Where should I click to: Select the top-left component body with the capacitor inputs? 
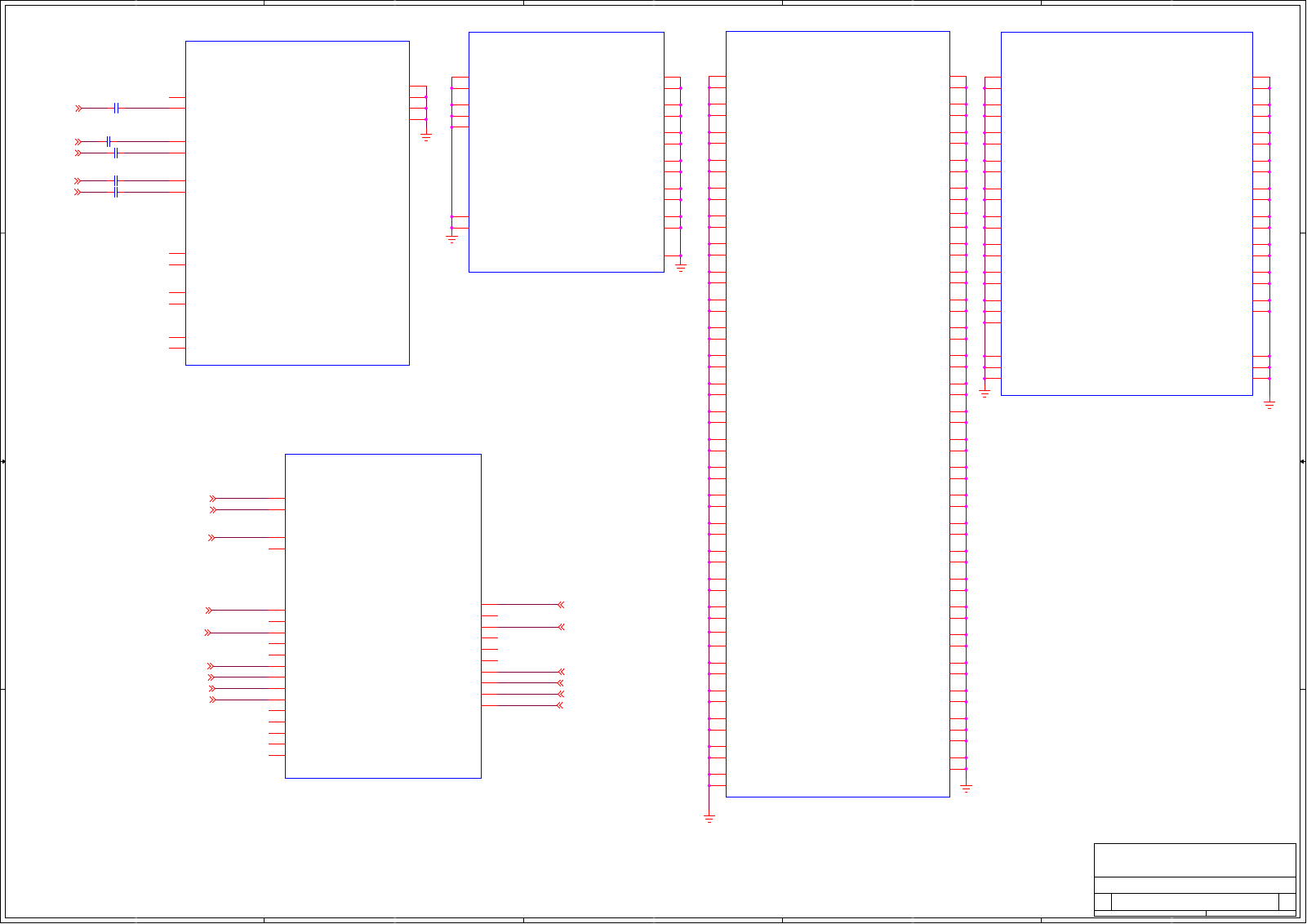[x=297, y=203]
